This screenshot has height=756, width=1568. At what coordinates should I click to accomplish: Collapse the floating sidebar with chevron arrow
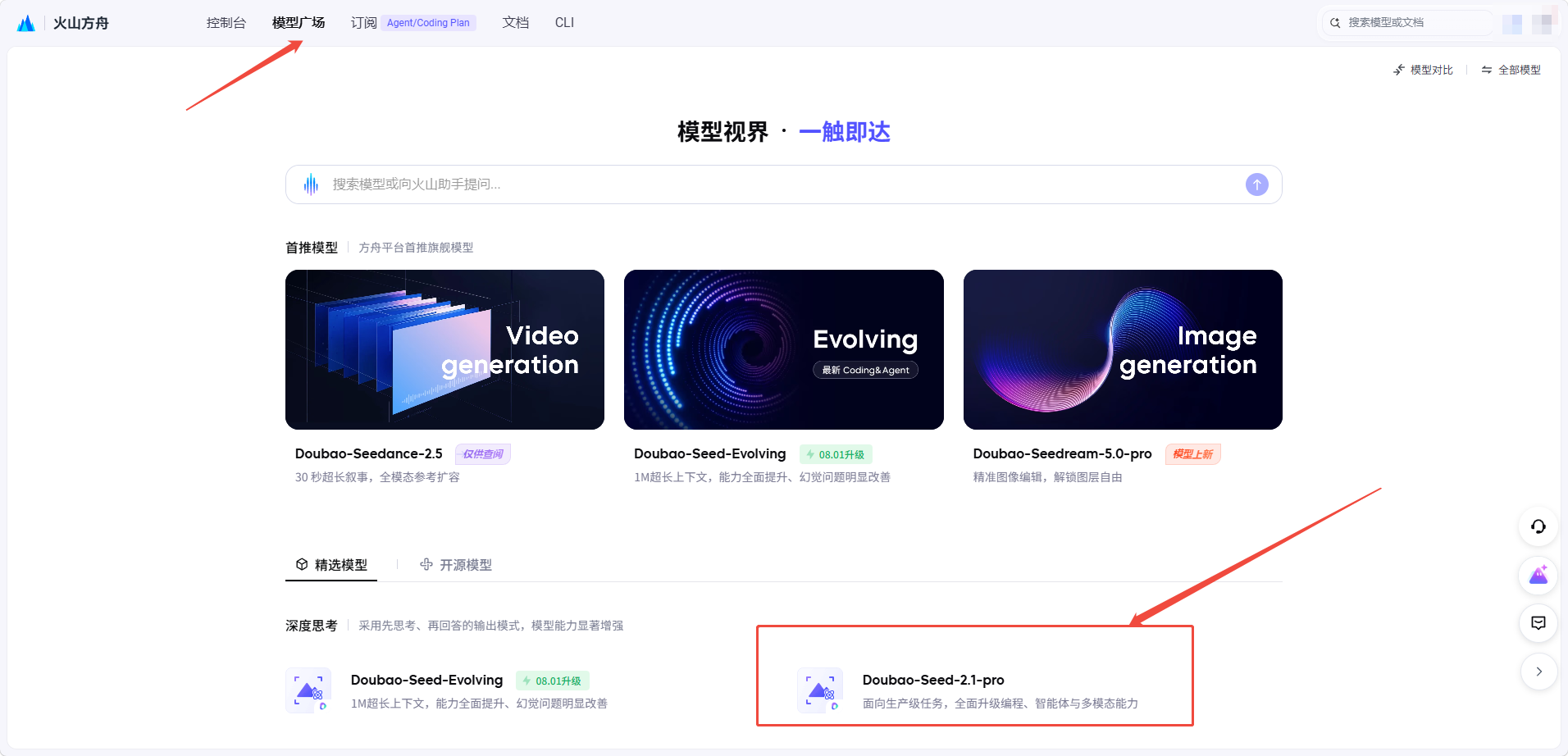(1538, 672)
